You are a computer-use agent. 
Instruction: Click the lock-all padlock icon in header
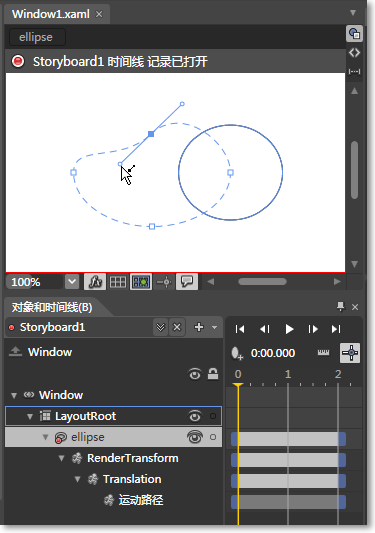click(x=213, y=374)
